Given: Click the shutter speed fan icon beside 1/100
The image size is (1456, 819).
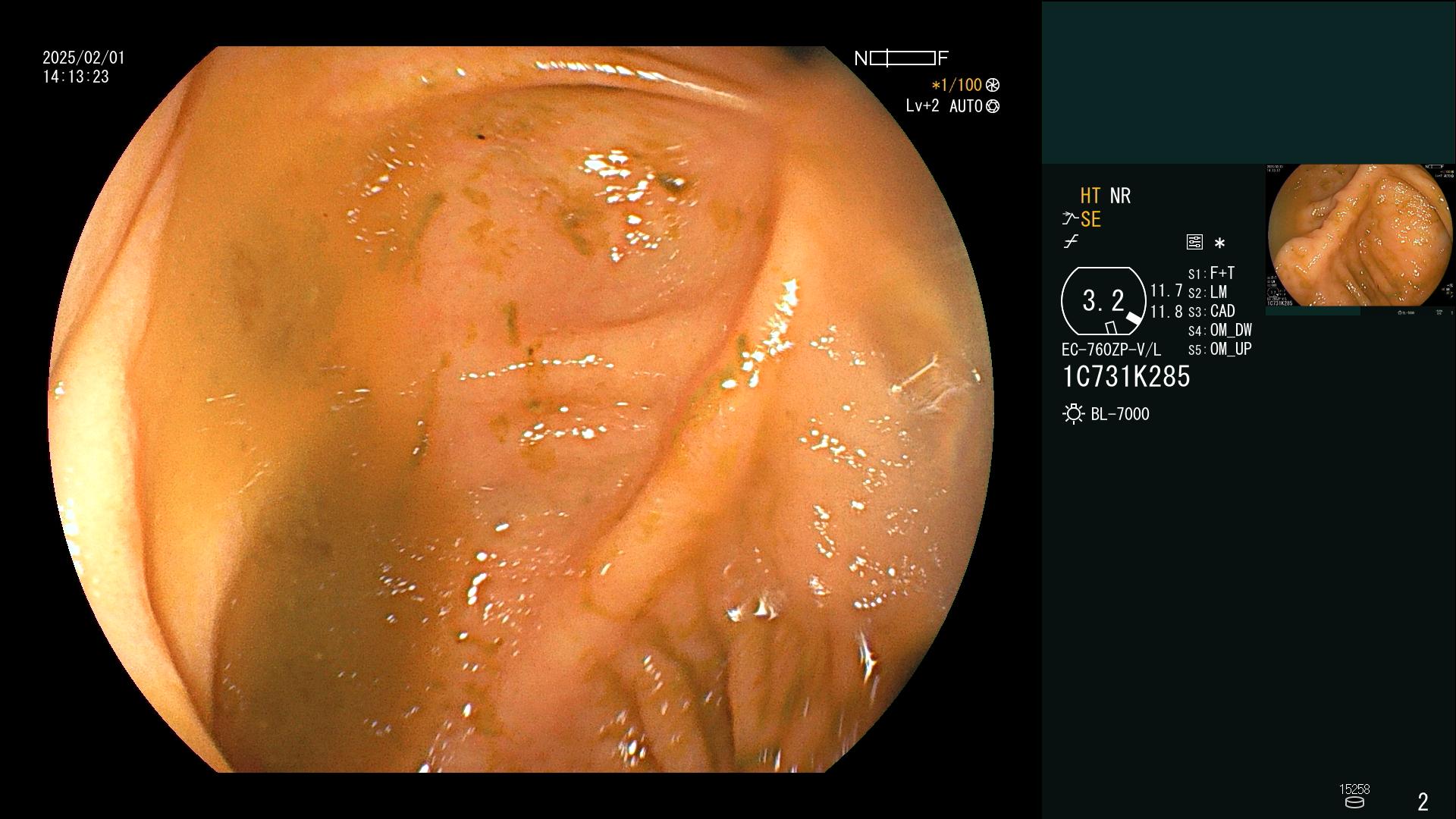Looking at the screenshot, I should 993,85.
